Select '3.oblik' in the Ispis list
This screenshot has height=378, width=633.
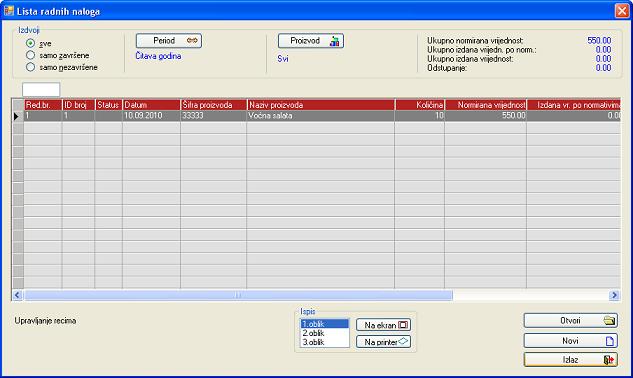point(325,342)
